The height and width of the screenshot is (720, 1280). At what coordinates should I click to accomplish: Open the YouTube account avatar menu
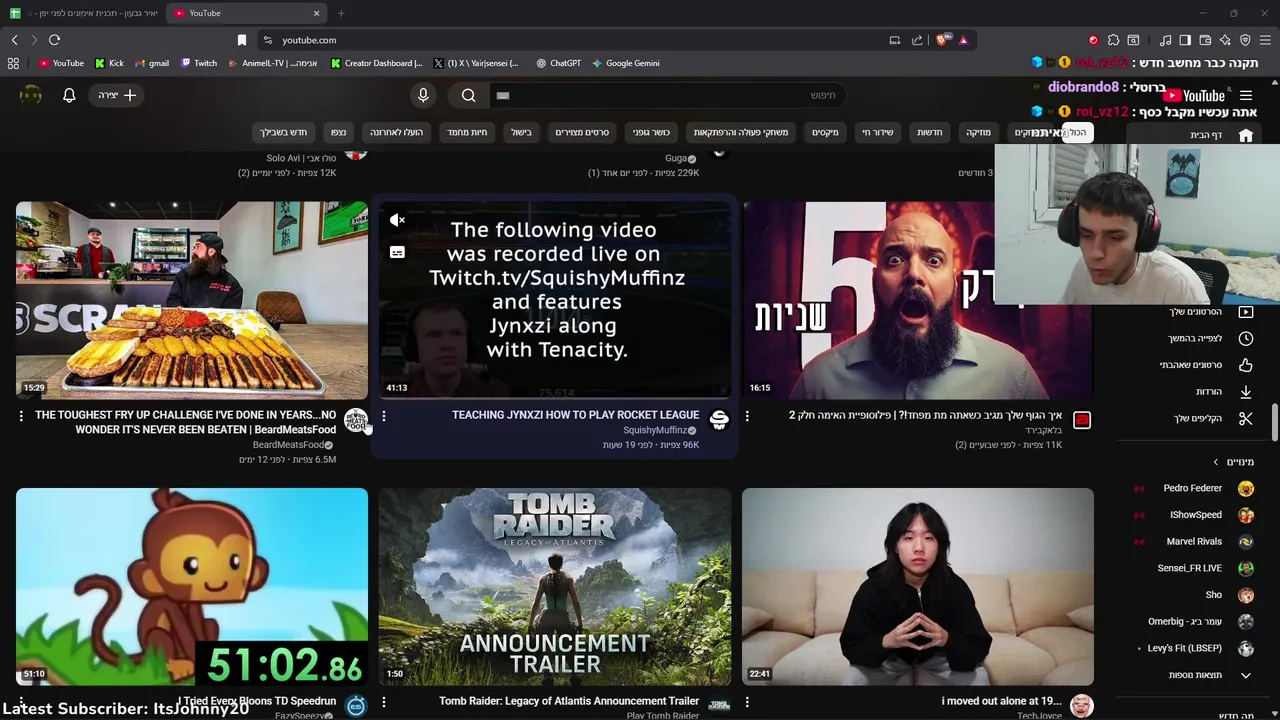tap(31, 95)
